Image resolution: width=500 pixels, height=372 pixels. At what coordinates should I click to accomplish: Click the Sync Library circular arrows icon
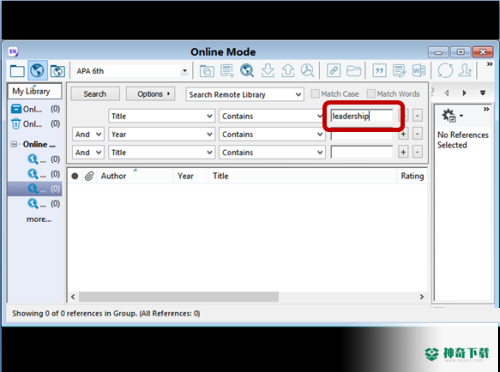point(445,70)
